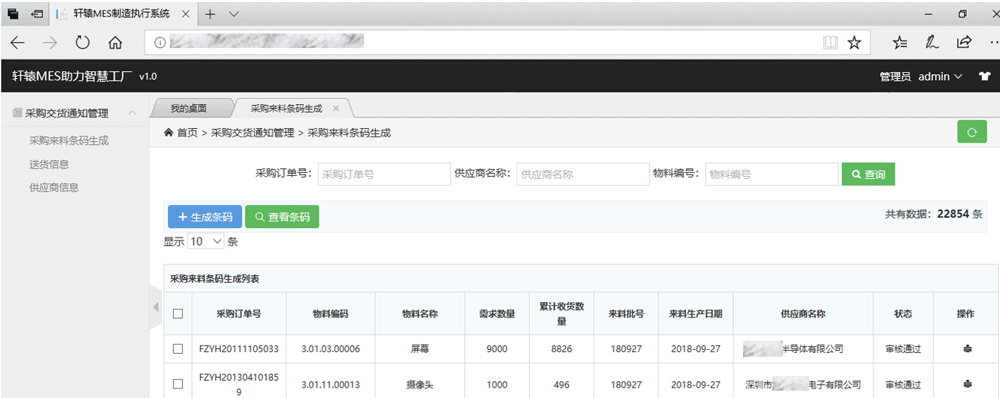Click print icon for the 屏幕 row
This screenshot has height=398, width=1000.
click(x=966, y=349)
